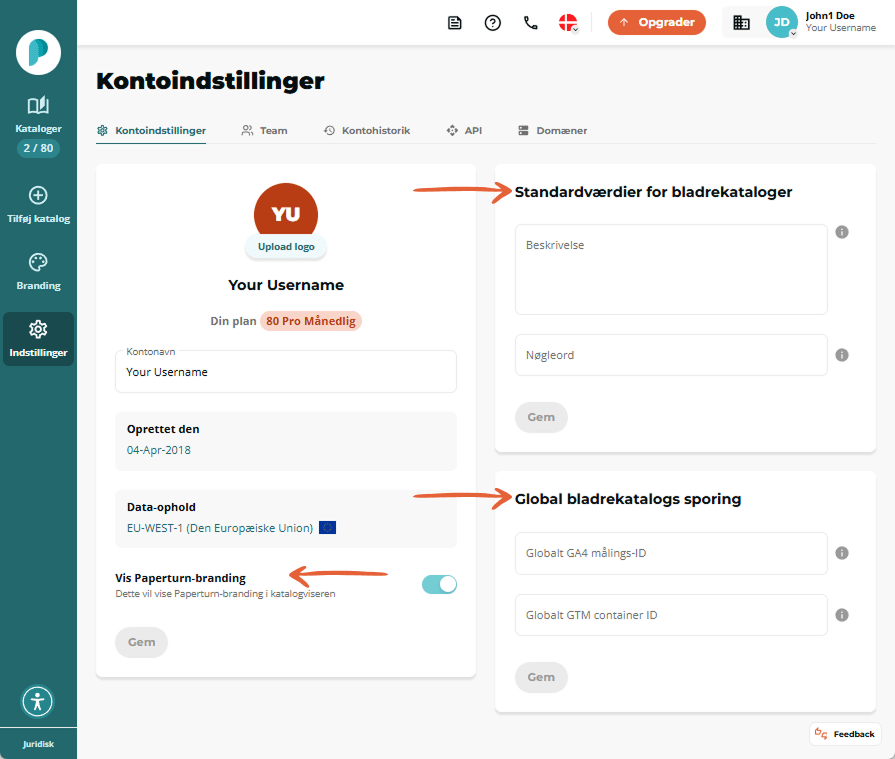The width and height of the screenshot is (895, 759).
Task: Click the Paperturn logo in sidebar
Action: pyautogui.click(x=38, y=53)
